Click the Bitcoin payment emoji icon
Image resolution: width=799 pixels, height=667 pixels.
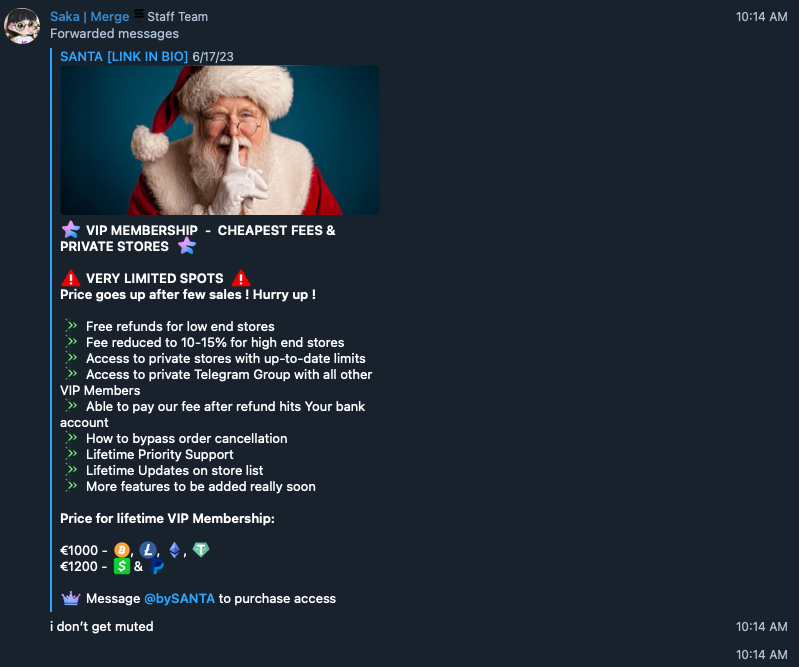[121, 550]
